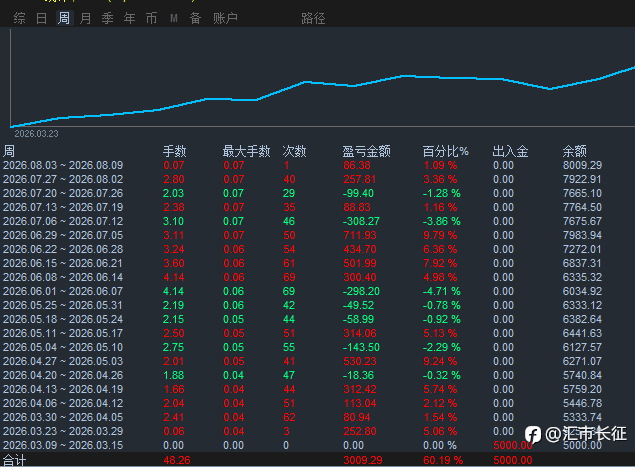Open the 年 yearly tab

point(130,18)
